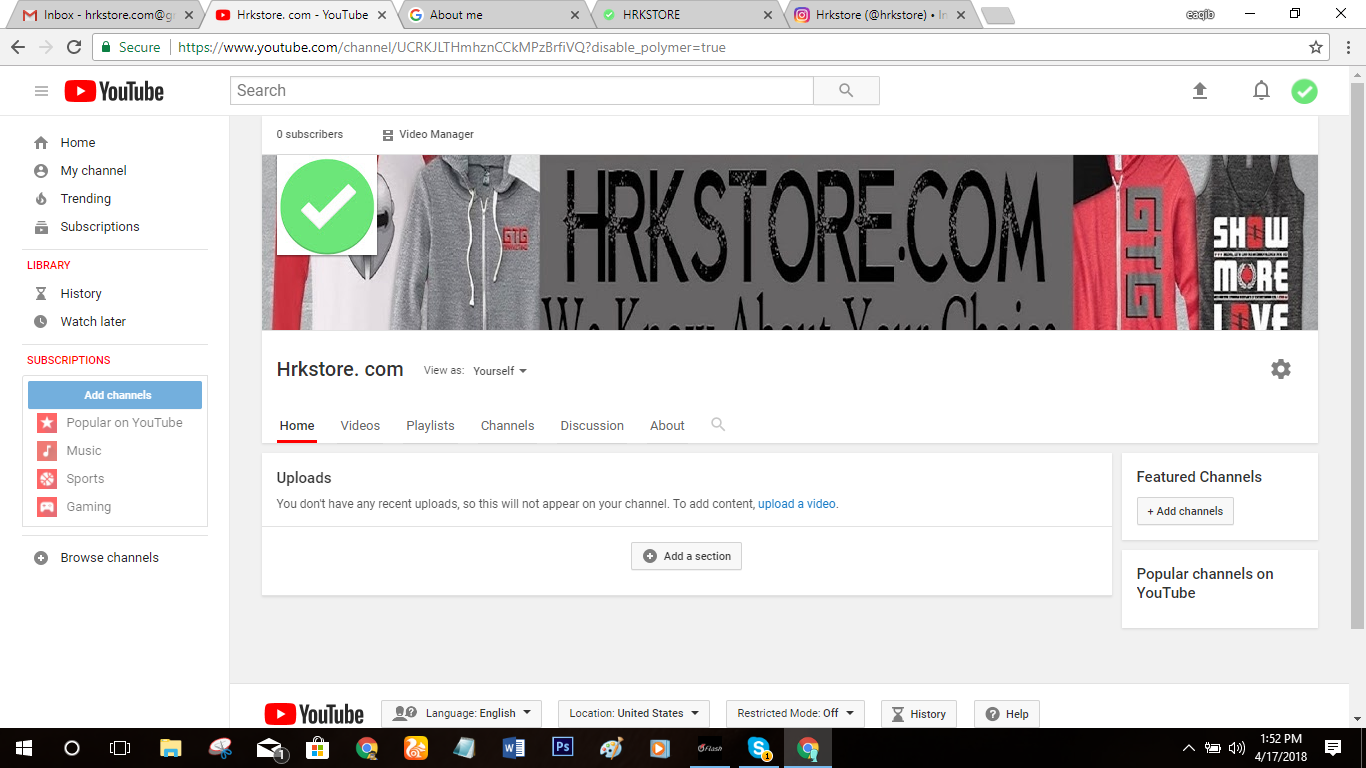Open the YouTube guide hamburger menu

41,91
